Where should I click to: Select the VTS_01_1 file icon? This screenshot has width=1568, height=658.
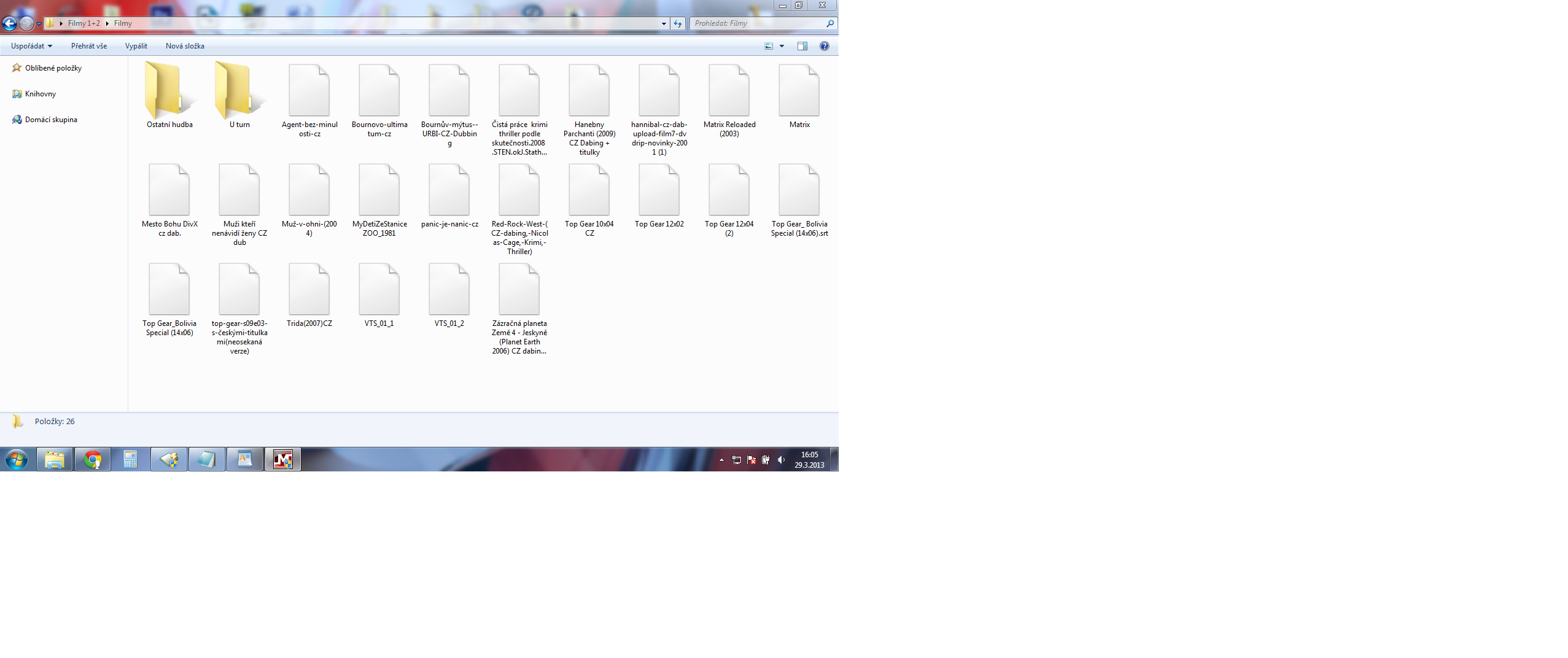[379, 289]
